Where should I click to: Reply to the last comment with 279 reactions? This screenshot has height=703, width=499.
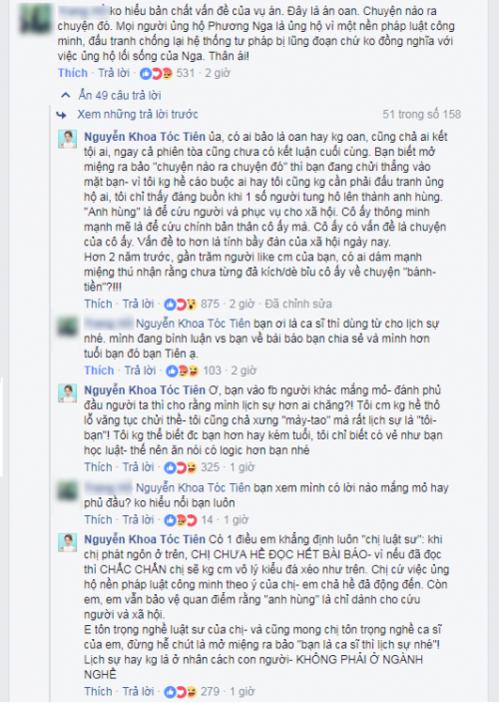click(139, 691)
